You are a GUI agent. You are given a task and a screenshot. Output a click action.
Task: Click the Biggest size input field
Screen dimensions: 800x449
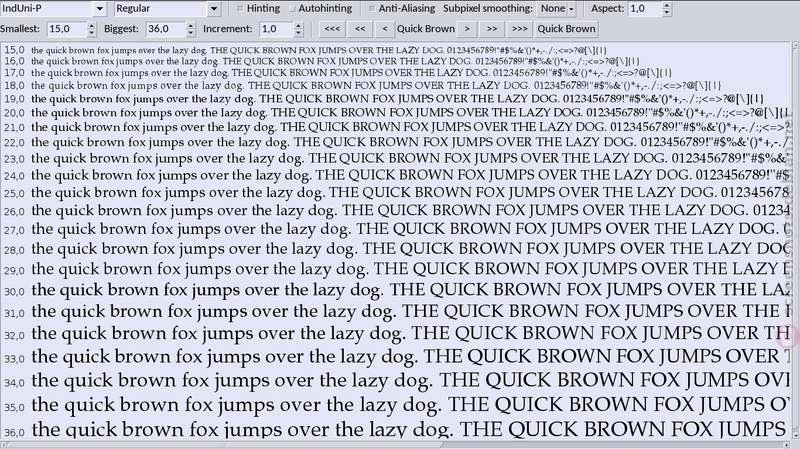pyautogui.click(x=165, y=29)
